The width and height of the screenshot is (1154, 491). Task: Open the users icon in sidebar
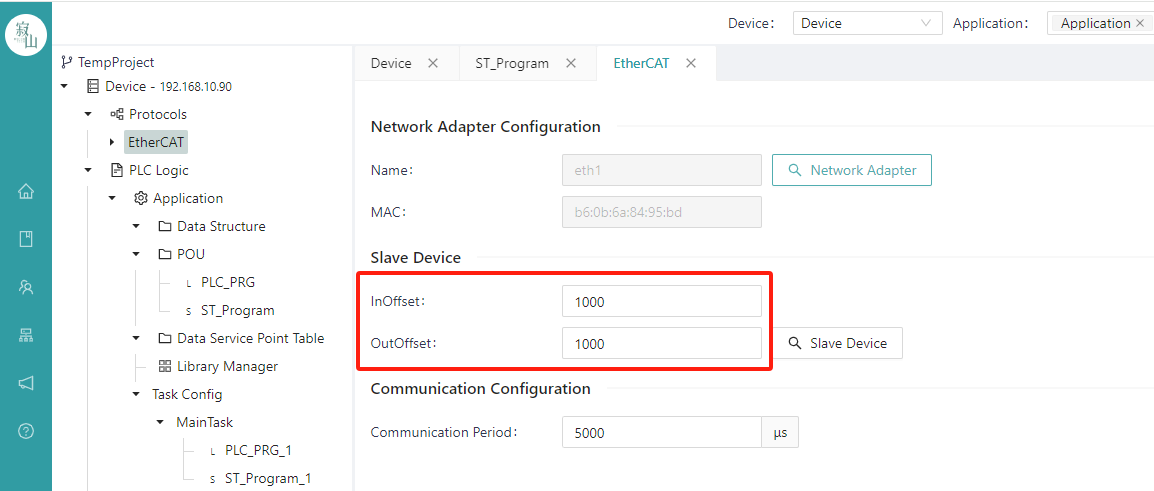26,287
